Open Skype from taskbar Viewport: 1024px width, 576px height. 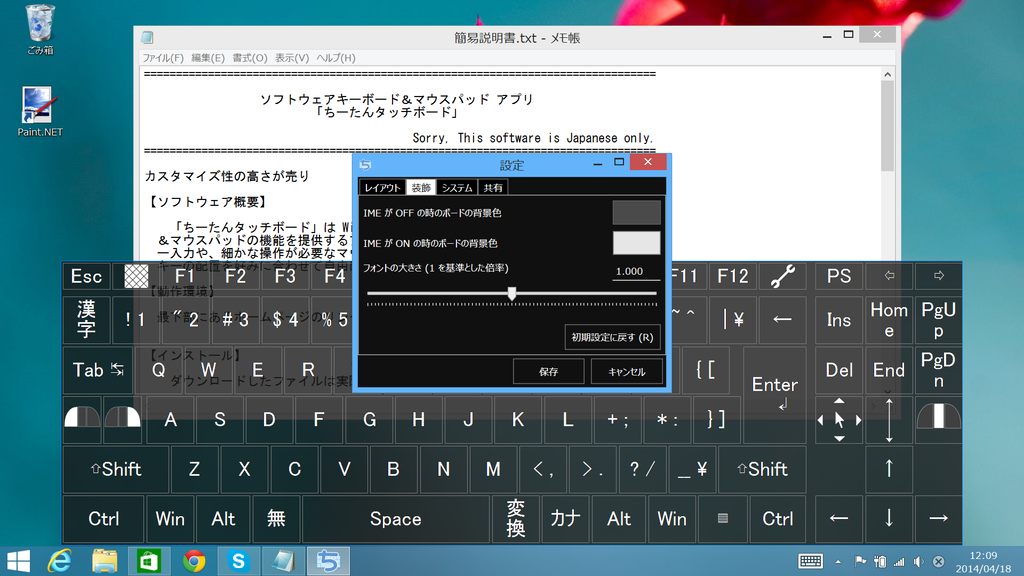(x=238, y=561)
